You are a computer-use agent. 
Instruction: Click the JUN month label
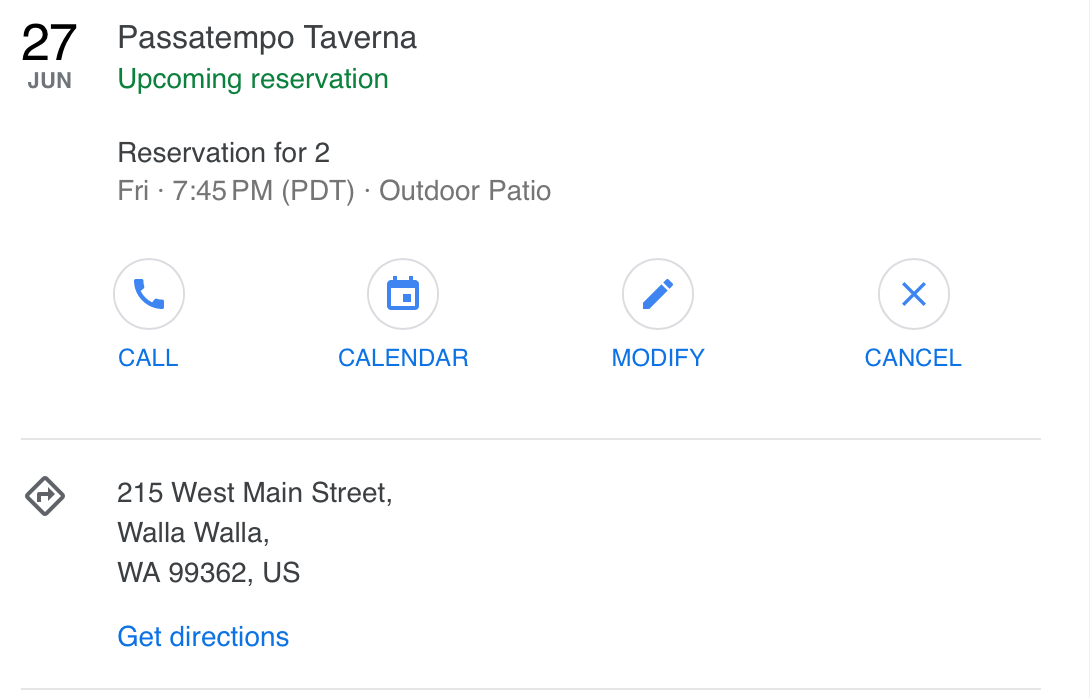pyautogui.click(x=50, y=81)
